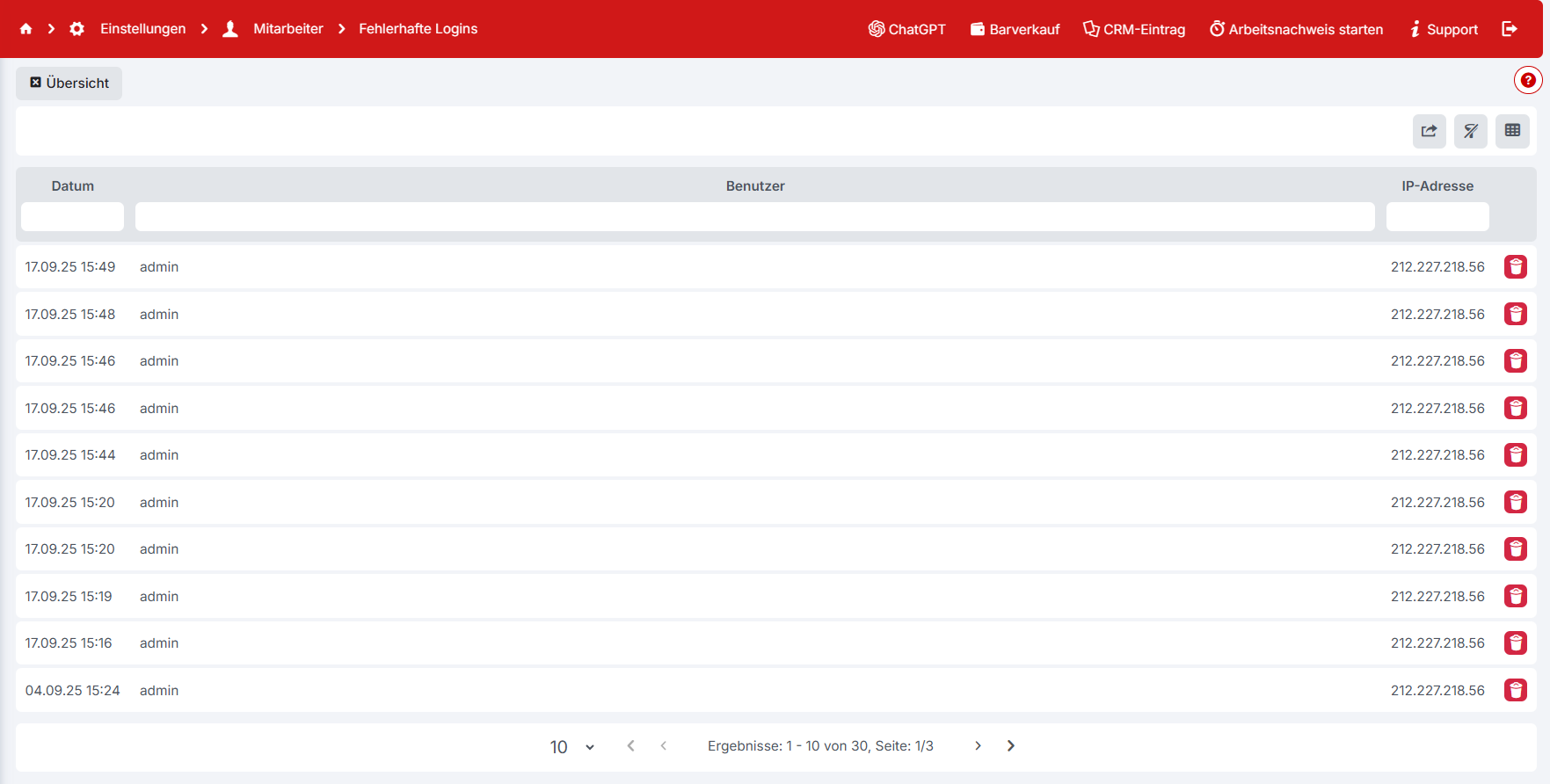Open the help question mark icon
Screen dimensions: 1550x784
coord(1528,80)
